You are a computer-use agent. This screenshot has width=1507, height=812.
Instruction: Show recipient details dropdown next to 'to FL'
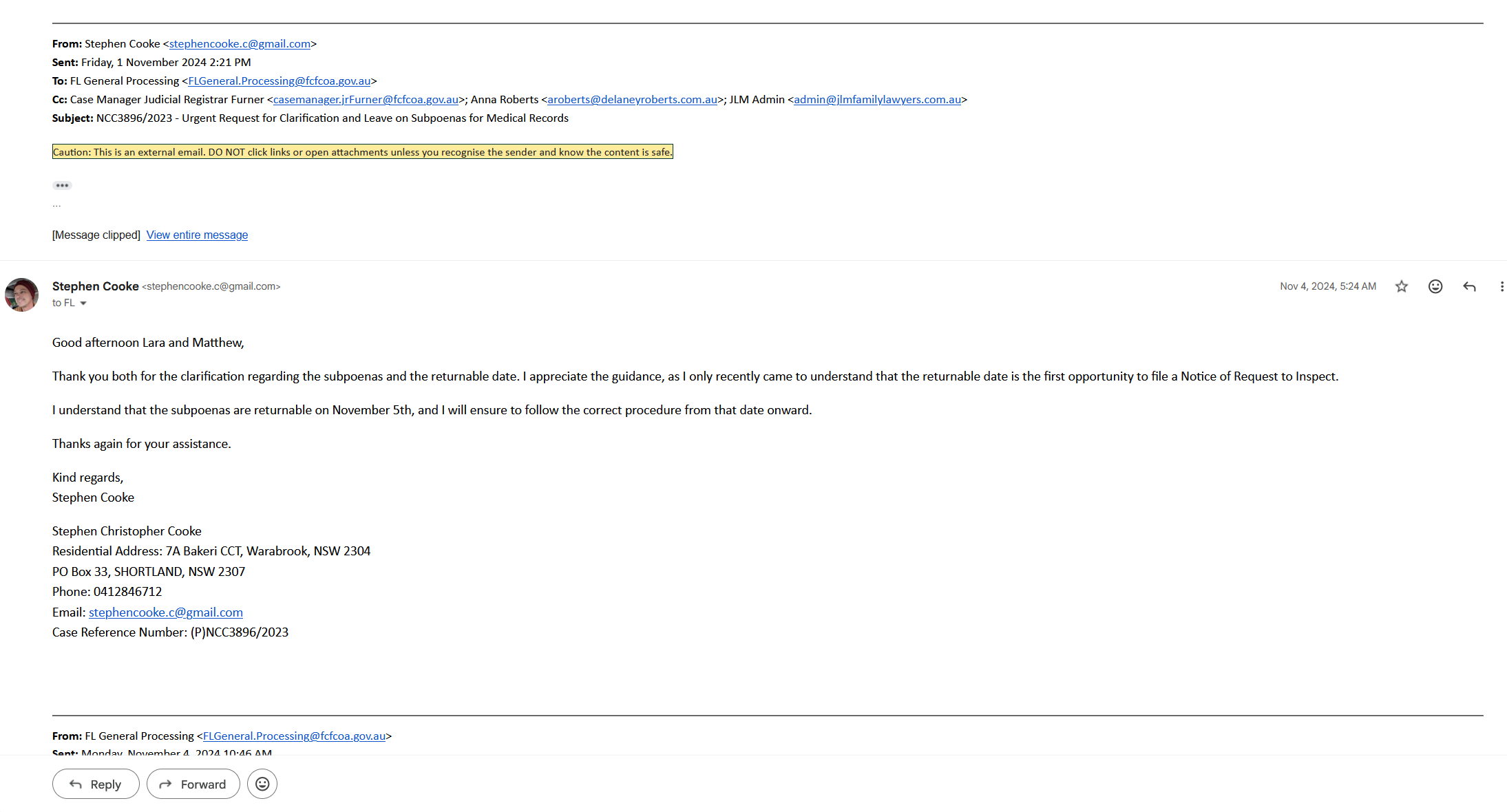point(83,303)
